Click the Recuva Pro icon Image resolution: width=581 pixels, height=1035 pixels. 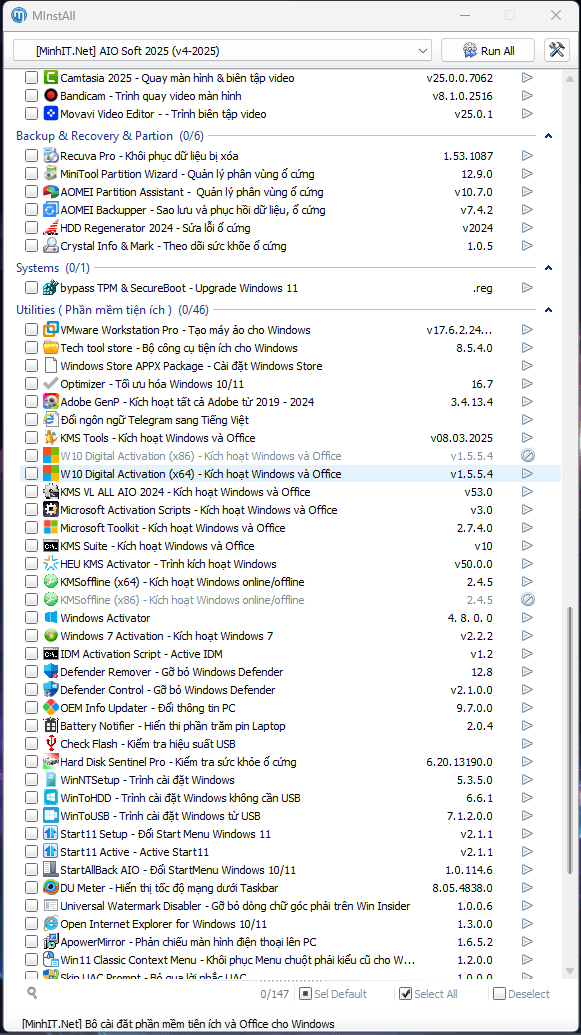tap(51, 156)
